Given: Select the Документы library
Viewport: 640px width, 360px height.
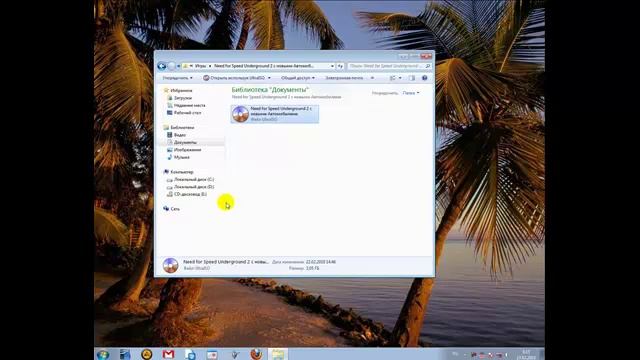Looking at the screenshot, I should [185, 142].
